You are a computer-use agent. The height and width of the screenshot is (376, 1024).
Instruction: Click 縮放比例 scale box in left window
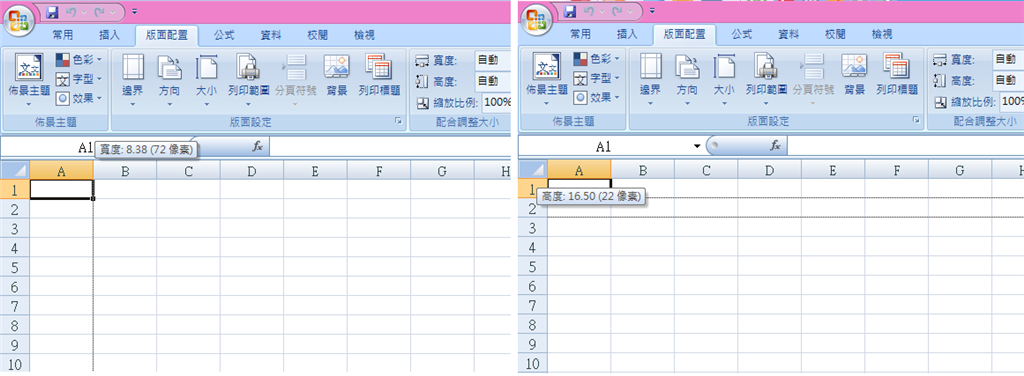tap(497, 102)
